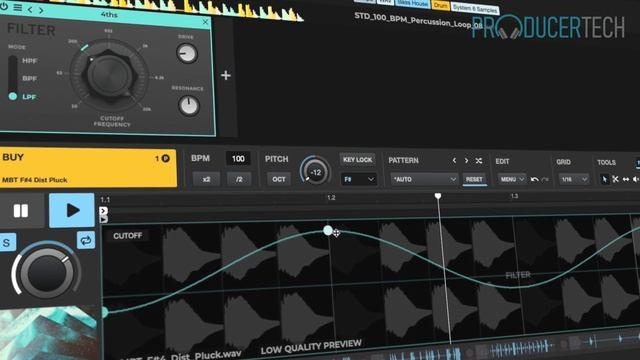Image resolution: width=640 pixels, height=360 pixels.
Task: Toggle the S solo button
Action: pos(7,242)
